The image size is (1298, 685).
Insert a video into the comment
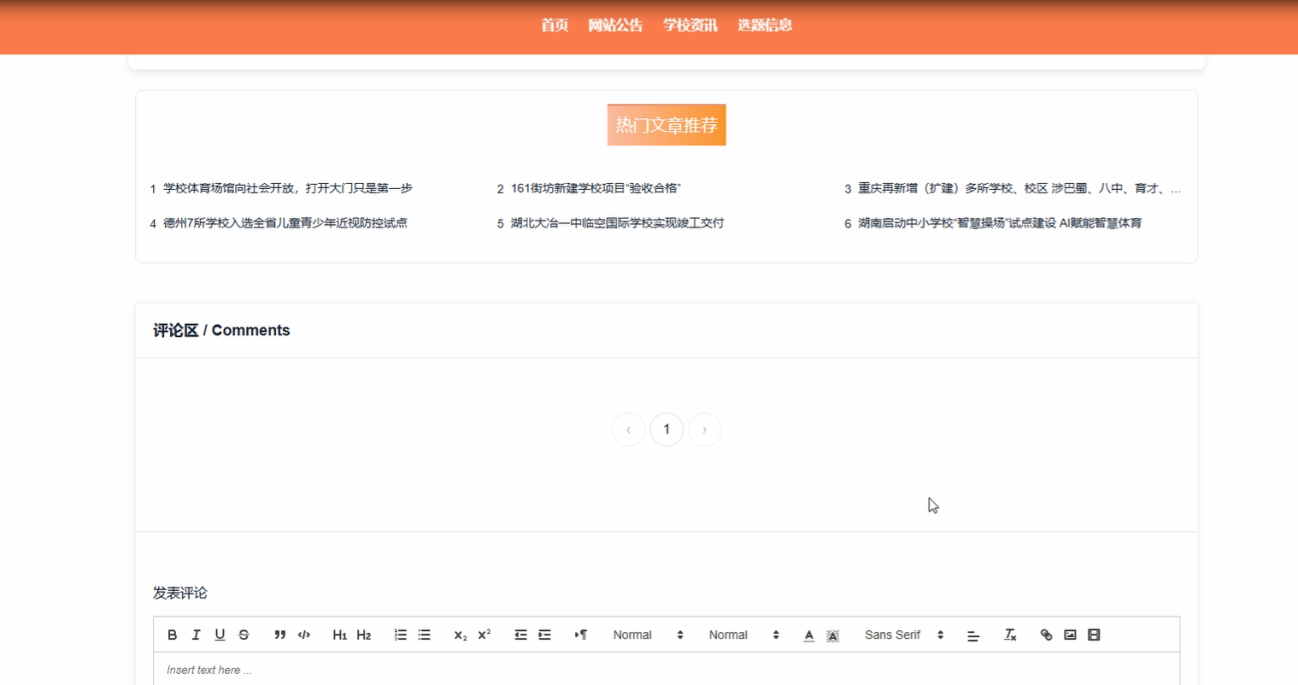[1094, 635]
